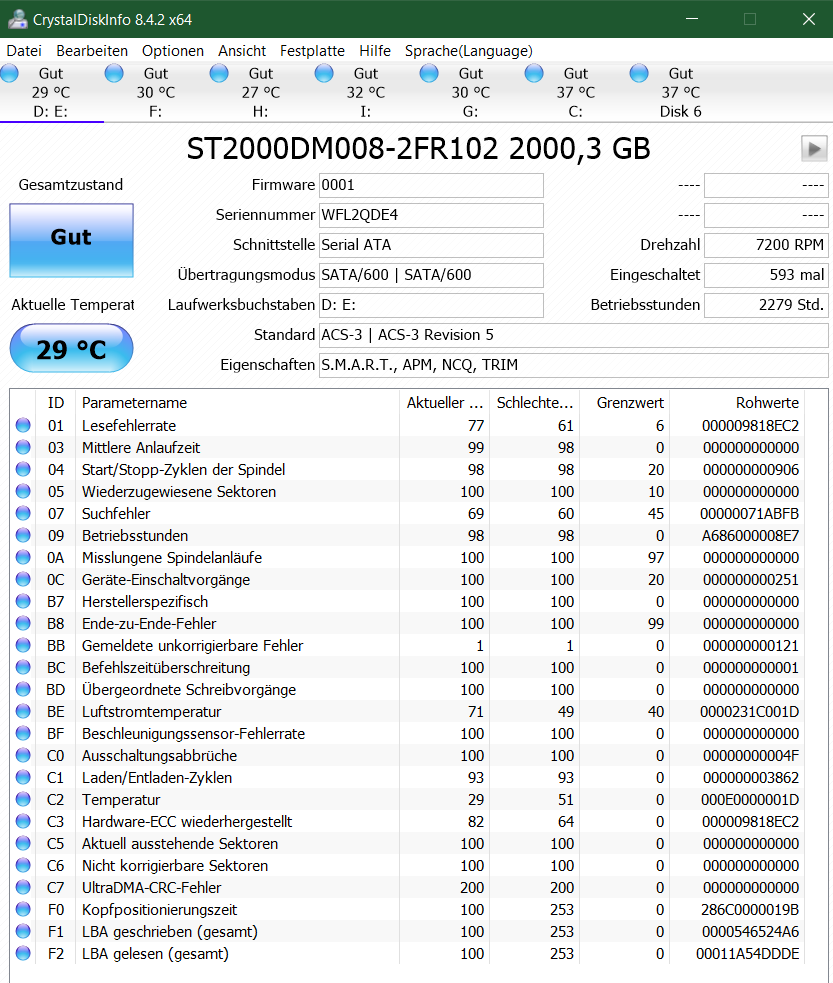Click status icon for Suchfehler row

click(x=23, y=513)
